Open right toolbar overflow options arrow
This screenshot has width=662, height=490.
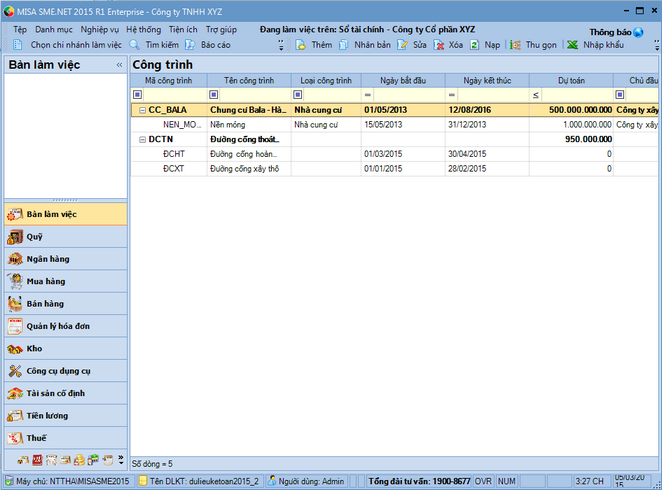(657, 45)
